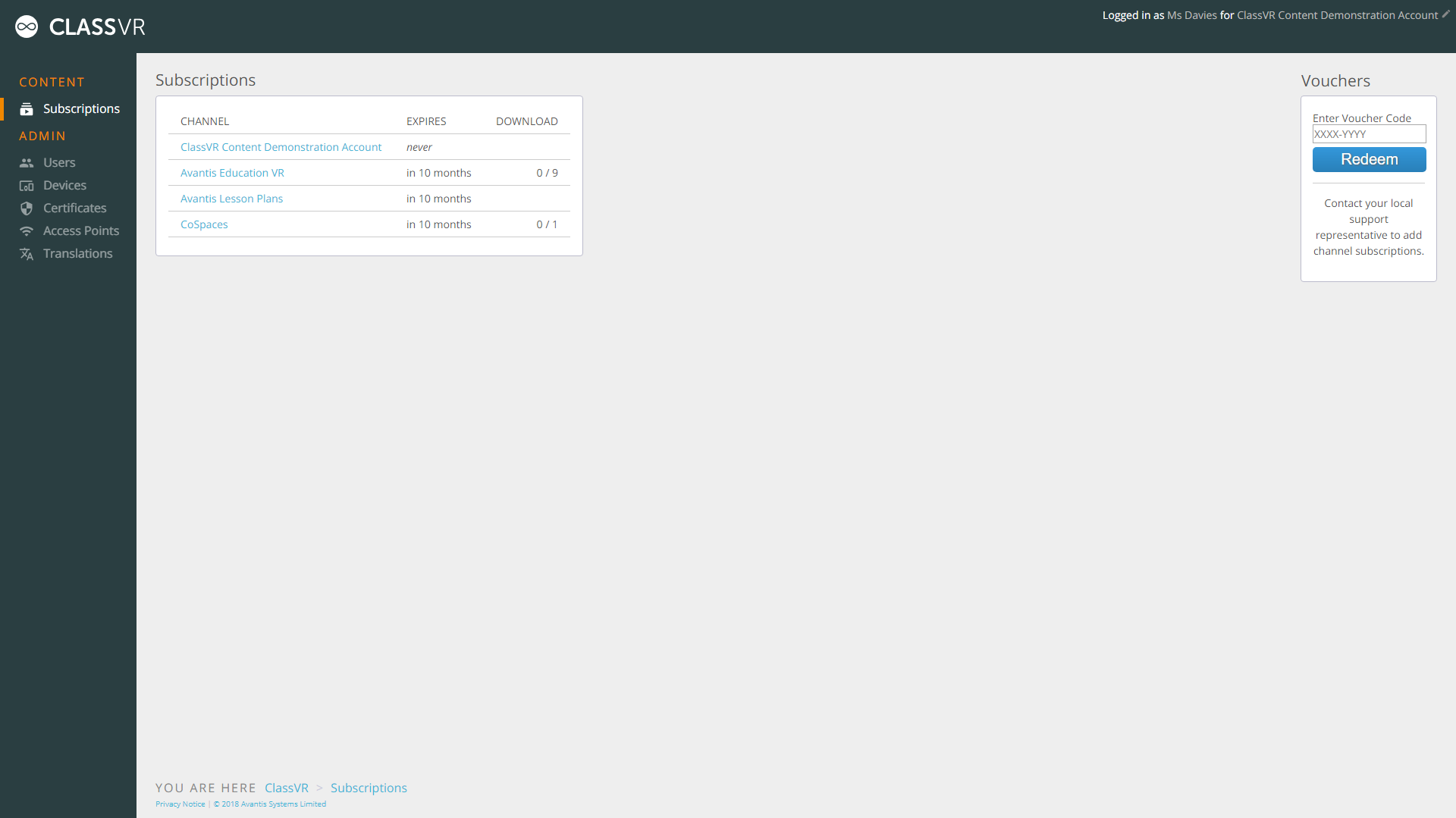Open the CoSpaces channel link
The width and height of the screenshot is (1456, 818).
tap(204, 224)
